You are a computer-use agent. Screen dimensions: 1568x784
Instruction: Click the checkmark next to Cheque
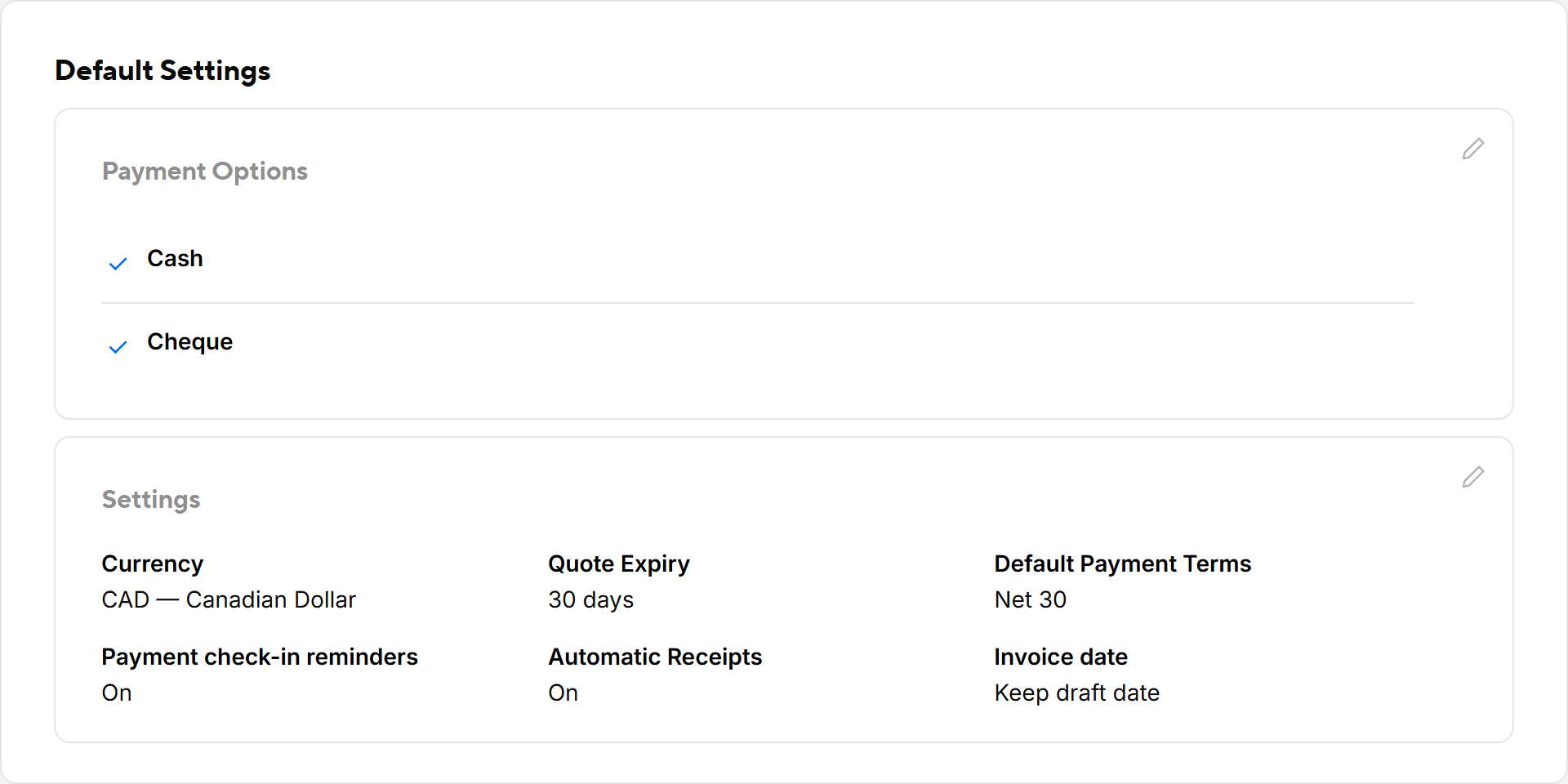118,347
